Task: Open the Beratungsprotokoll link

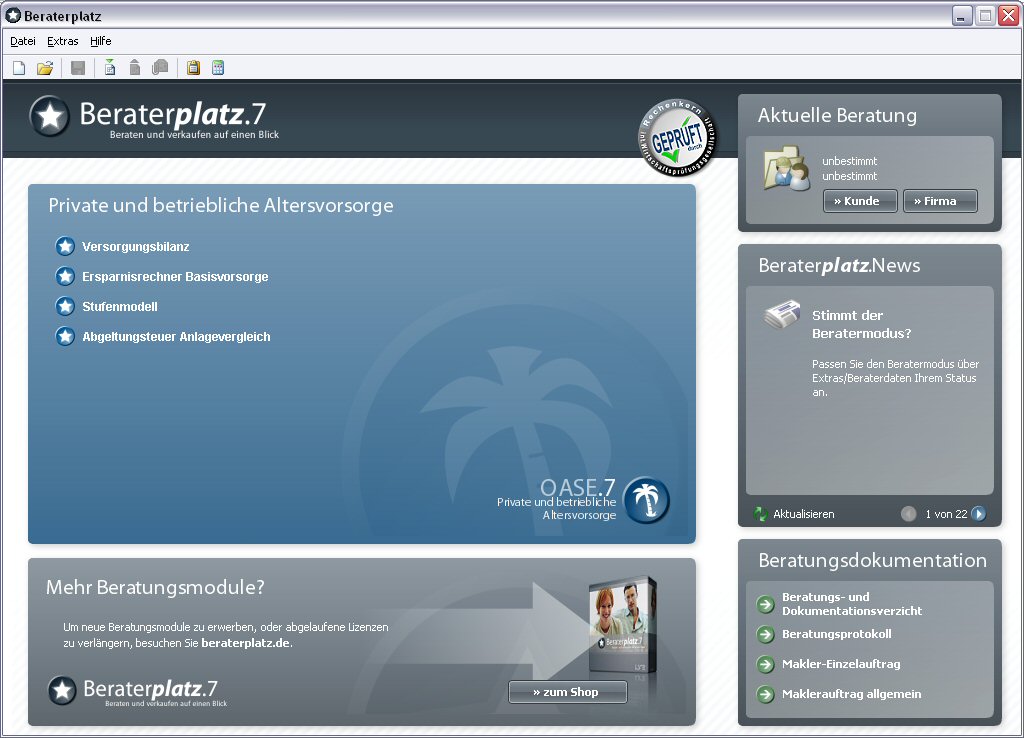Action: pos(837,634)
